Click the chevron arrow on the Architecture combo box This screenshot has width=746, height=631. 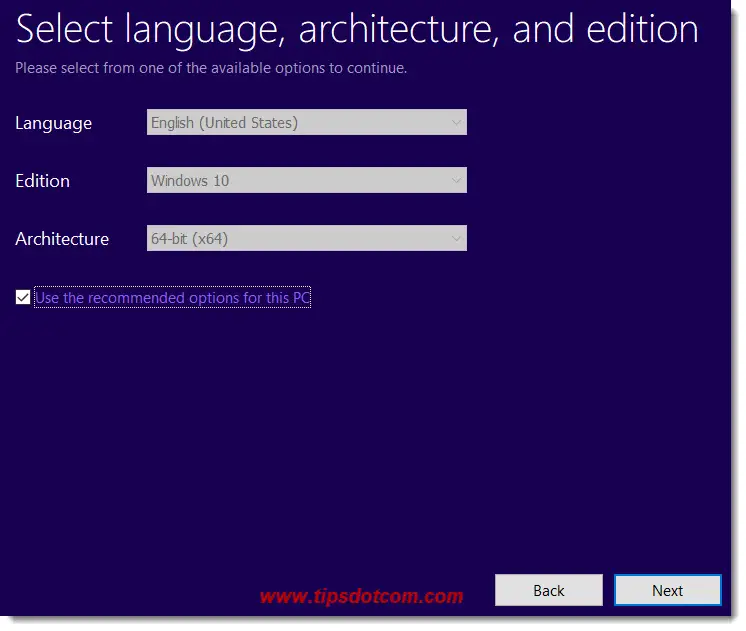click(456, 239)
